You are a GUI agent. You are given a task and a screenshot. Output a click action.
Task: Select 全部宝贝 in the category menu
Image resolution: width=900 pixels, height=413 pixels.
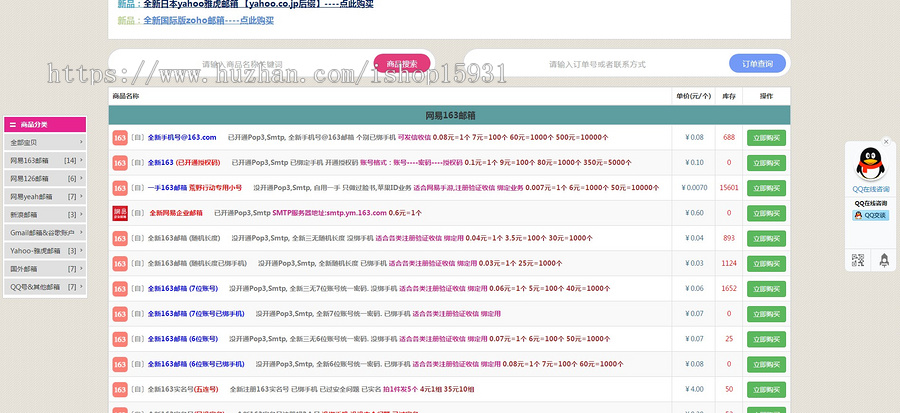[43, 143]
